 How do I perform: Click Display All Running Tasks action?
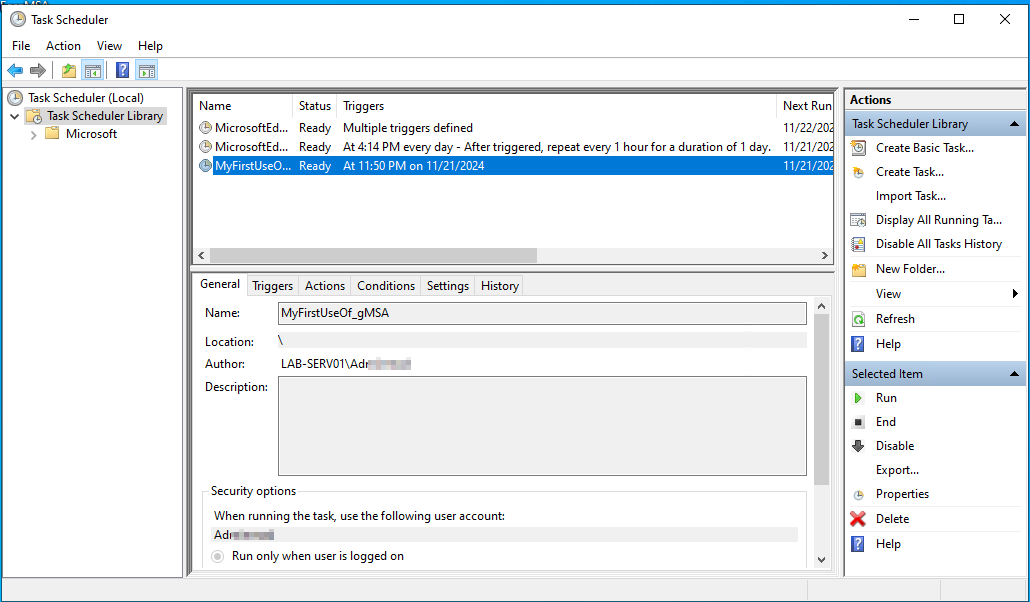[x=938, y=220]
